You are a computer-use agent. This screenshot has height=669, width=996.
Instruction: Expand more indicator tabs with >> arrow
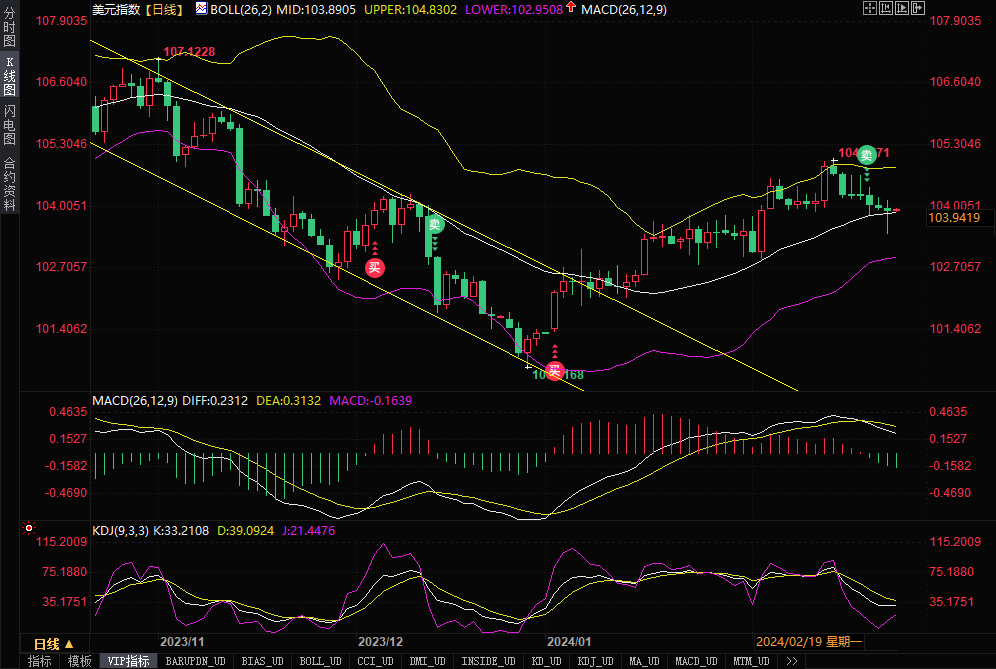click(791, 661)
